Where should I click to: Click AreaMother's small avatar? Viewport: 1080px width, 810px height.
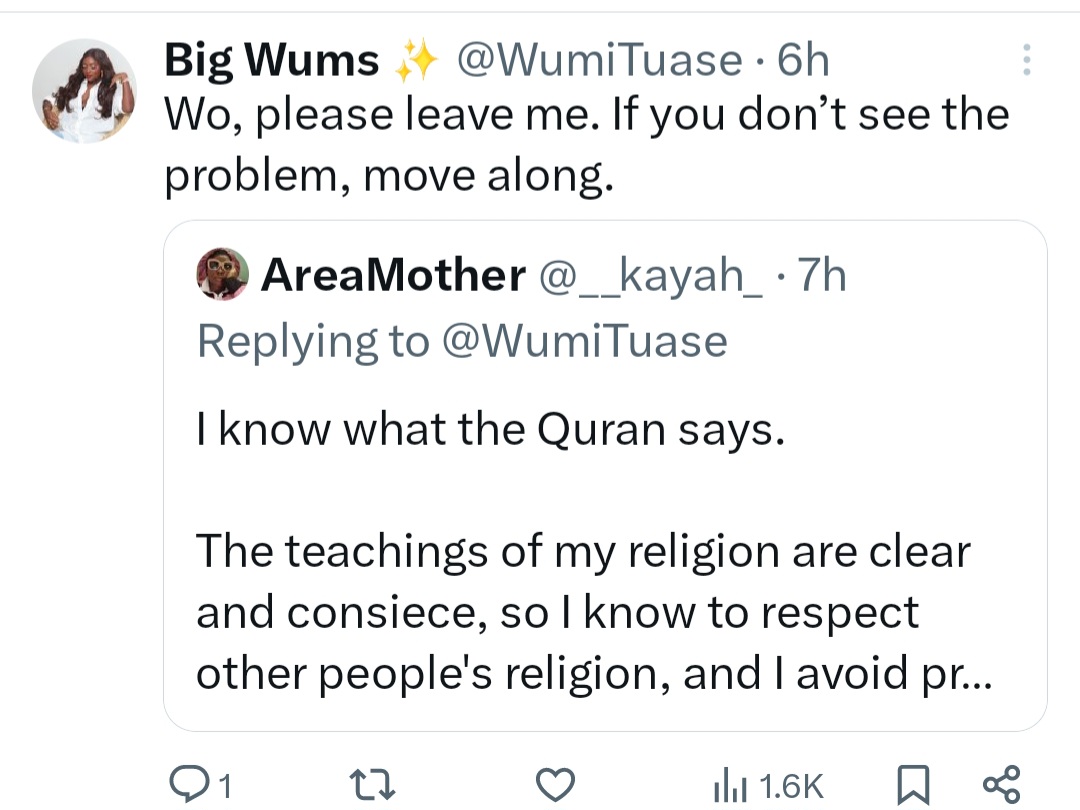tap(224, 273)
